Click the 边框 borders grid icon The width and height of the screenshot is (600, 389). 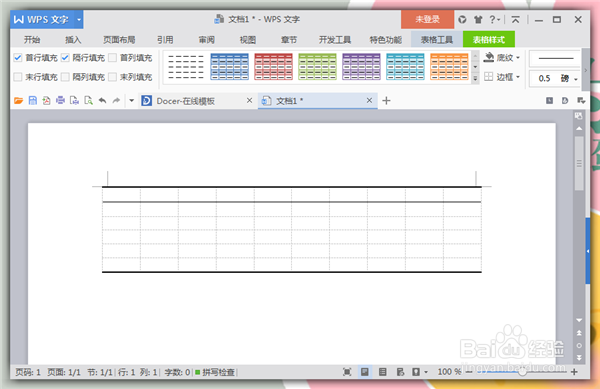[489, 76]
